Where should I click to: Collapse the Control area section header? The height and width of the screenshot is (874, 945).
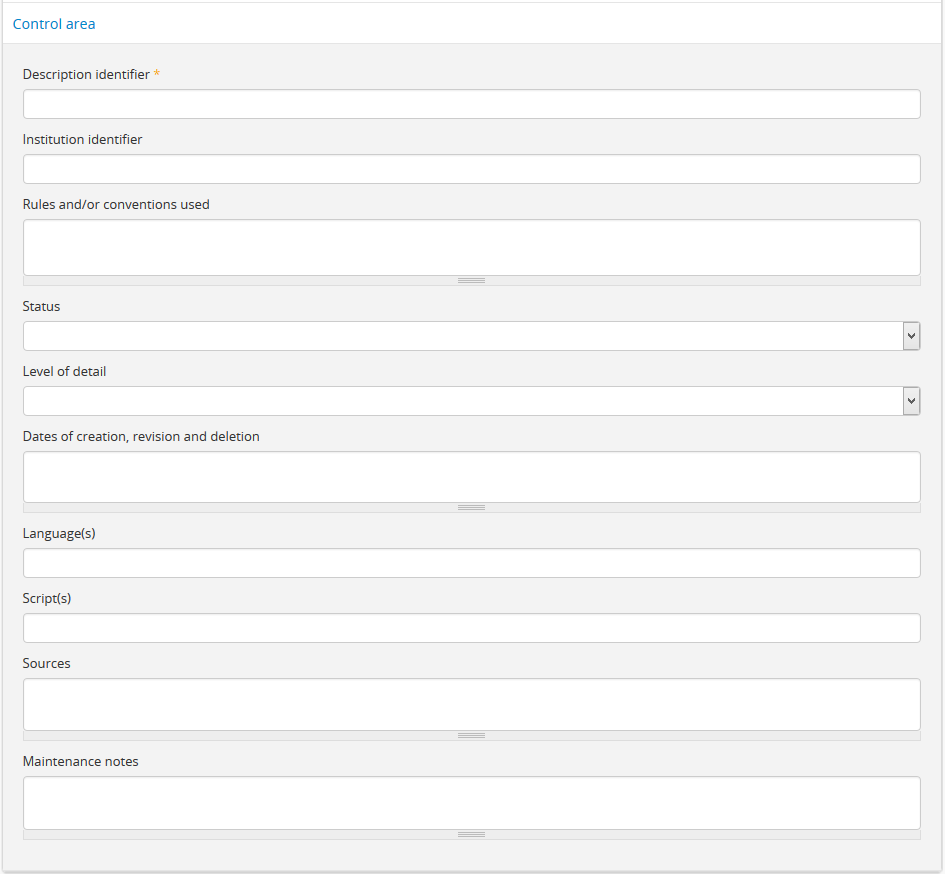pyautogui.click(x=54, y=24)
